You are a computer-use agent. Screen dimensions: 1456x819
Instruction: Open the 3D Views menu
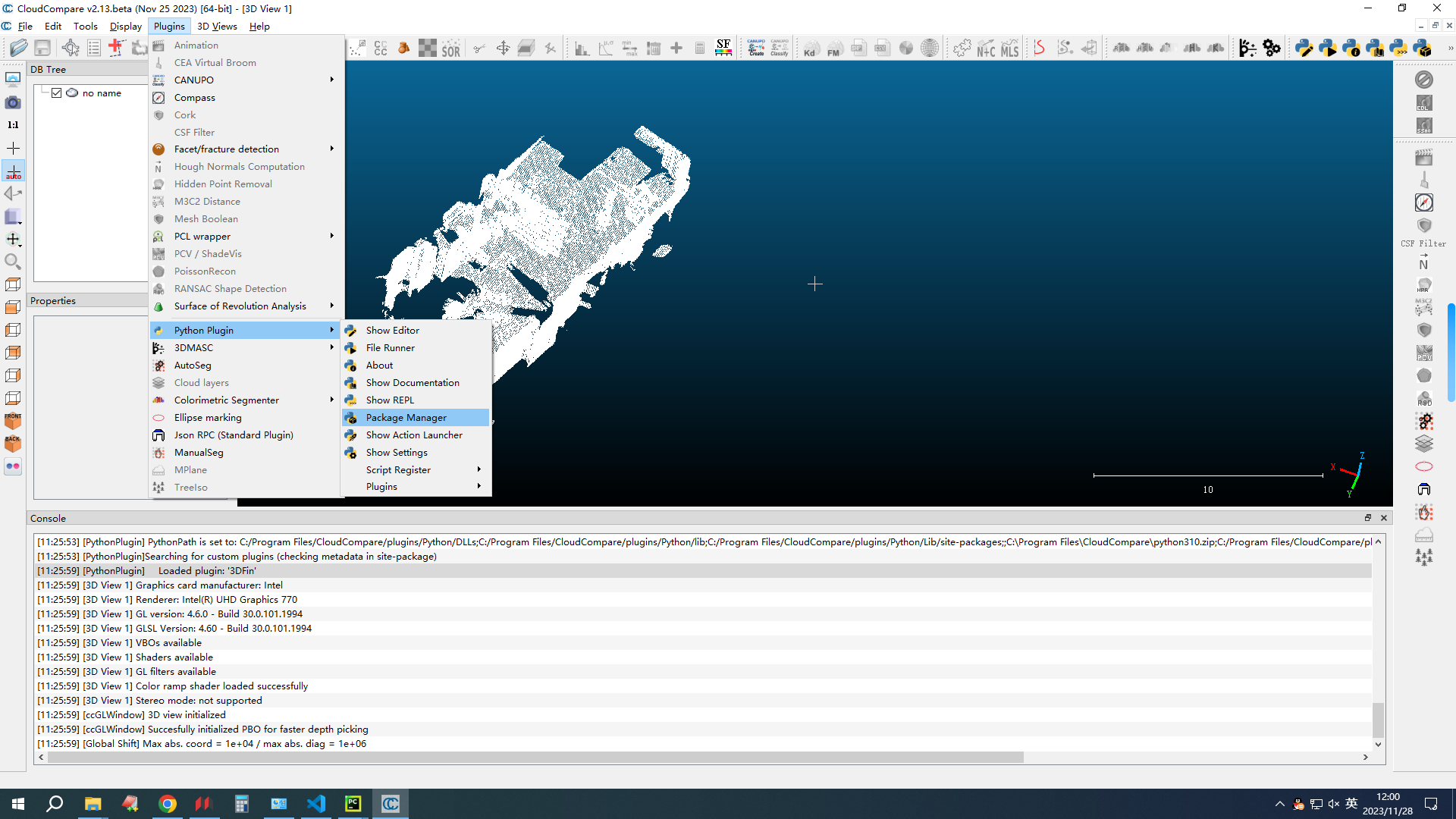(x=217, y=26)
